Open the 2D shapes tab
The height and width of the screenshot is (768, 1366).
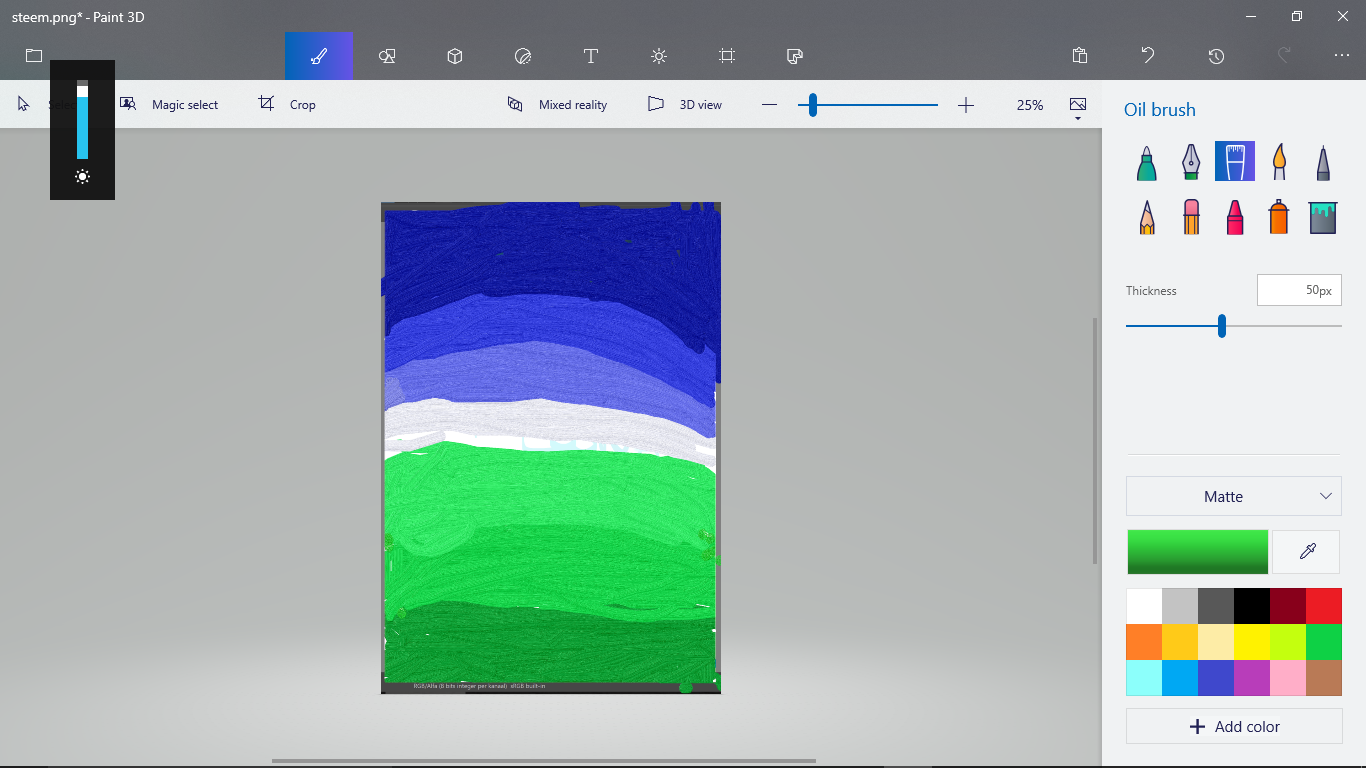(x=387, y=56)
